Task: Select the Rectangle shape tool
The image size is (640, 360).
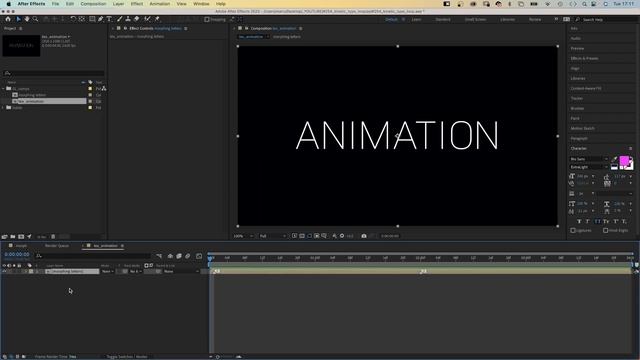Action: pos(92,19)
